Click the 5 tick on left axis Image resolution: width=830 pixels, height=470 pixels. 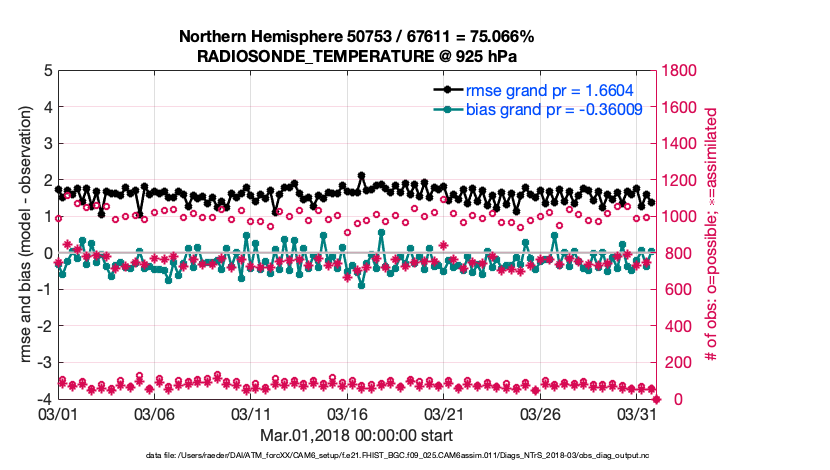tap(46, 71)
